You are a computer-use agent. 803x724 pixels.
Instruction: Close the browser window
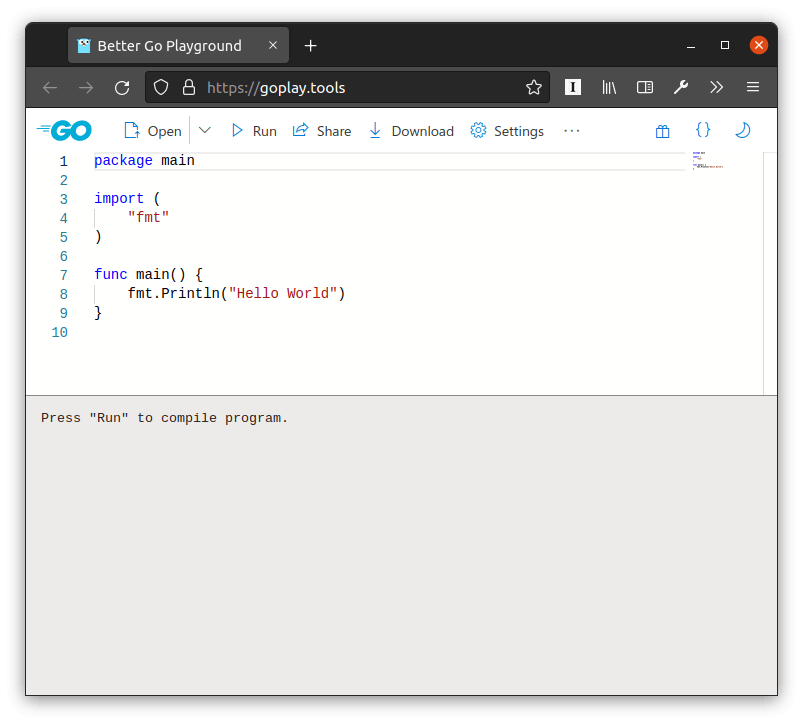(758, 45)
